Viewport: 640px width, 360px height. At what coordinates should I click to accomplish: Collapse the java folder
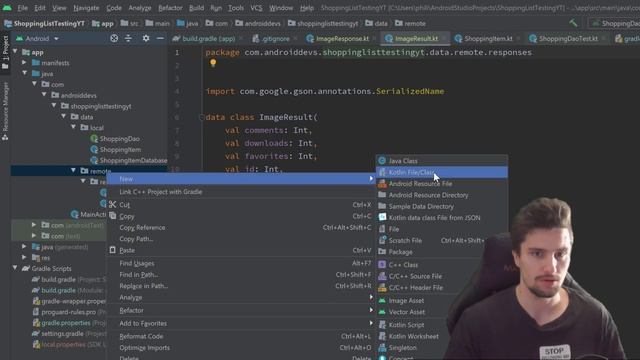pos(25,73)
